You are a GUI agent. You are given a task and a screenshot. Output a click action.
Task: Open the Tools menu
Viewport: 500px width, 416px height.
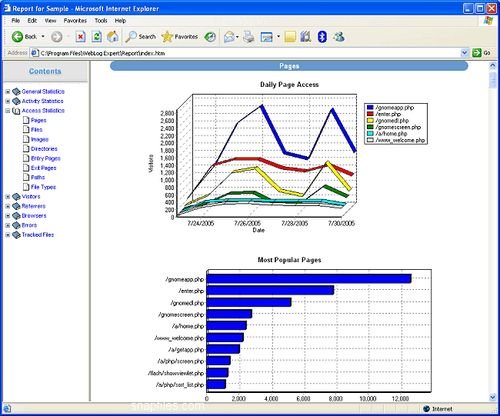(x=101, y=21)
